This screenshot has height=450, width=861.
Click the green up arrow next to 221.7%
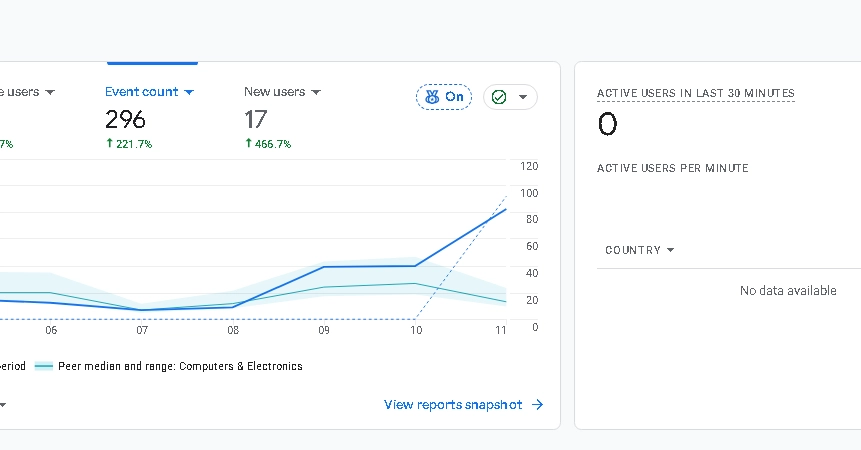[109, 143]
